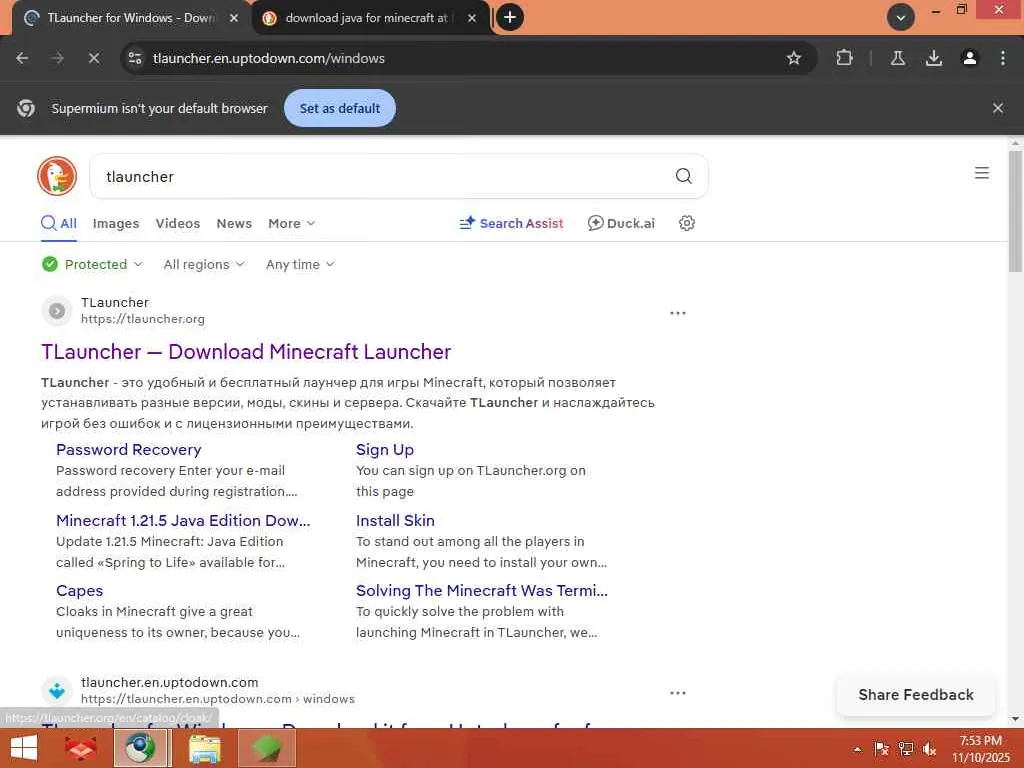Open the Downloads toolbar icon
This screenshot has width=1024, height=768.
point(934,58)
